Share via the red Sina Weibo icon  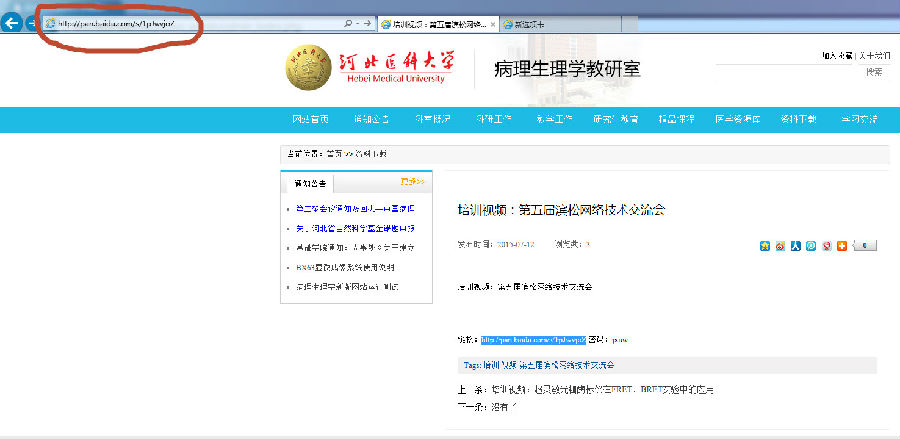tap(780, 246)
